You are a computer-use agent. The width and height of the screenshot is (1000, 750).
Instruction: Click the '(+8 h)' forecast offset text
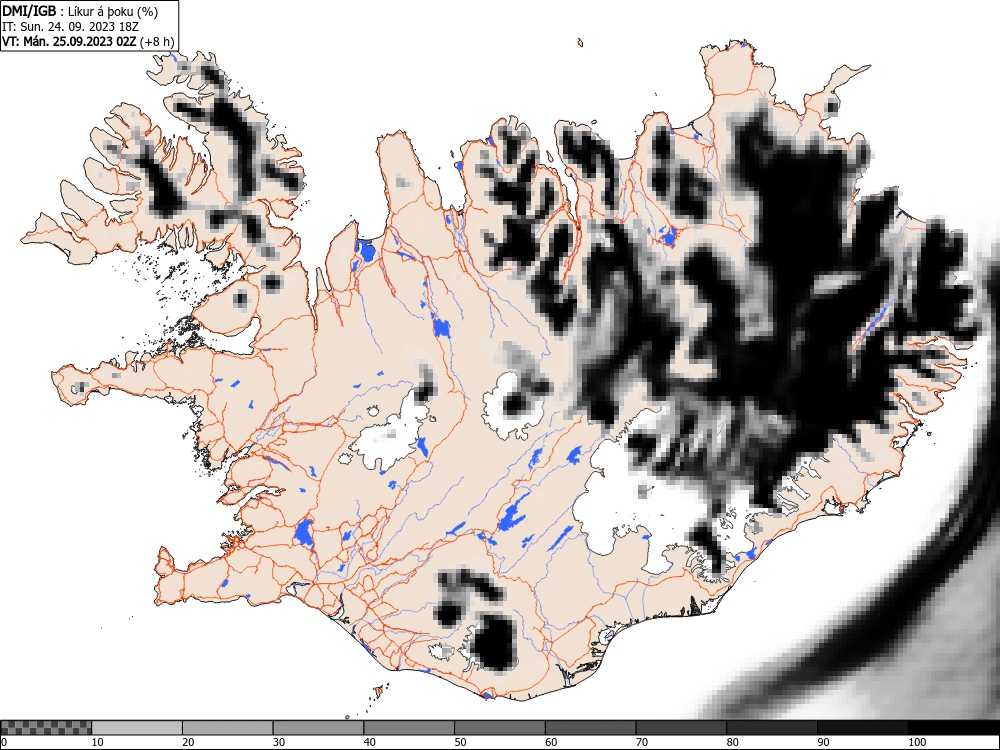157,42
